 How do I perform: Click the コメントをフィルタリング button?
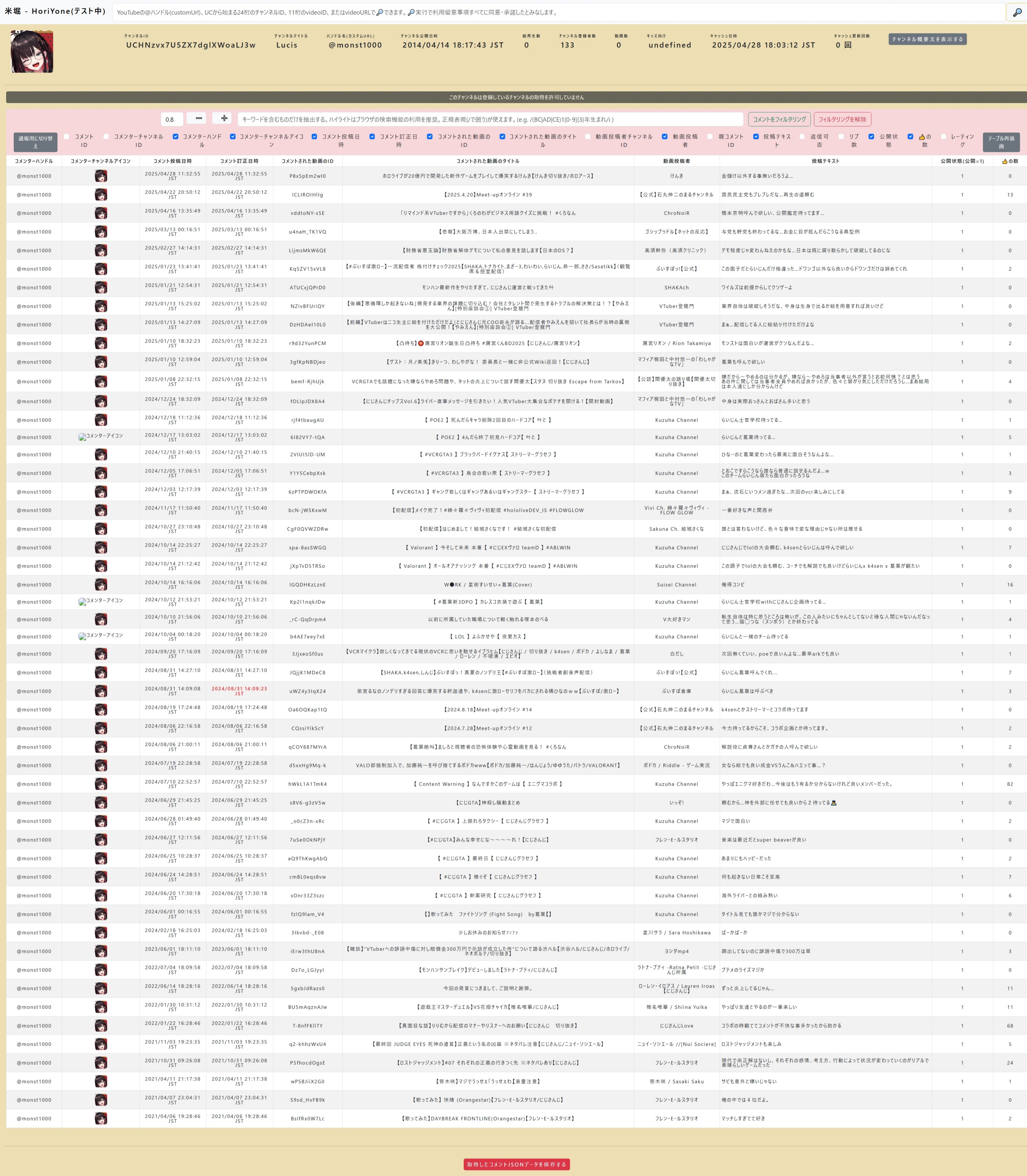click(779, 119)
